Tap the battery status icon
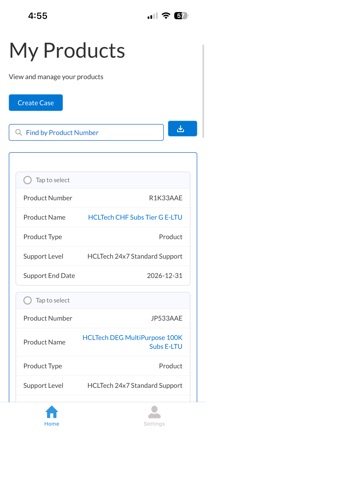The width and height of the screenshot is (360, 480). tap(181, 16)
